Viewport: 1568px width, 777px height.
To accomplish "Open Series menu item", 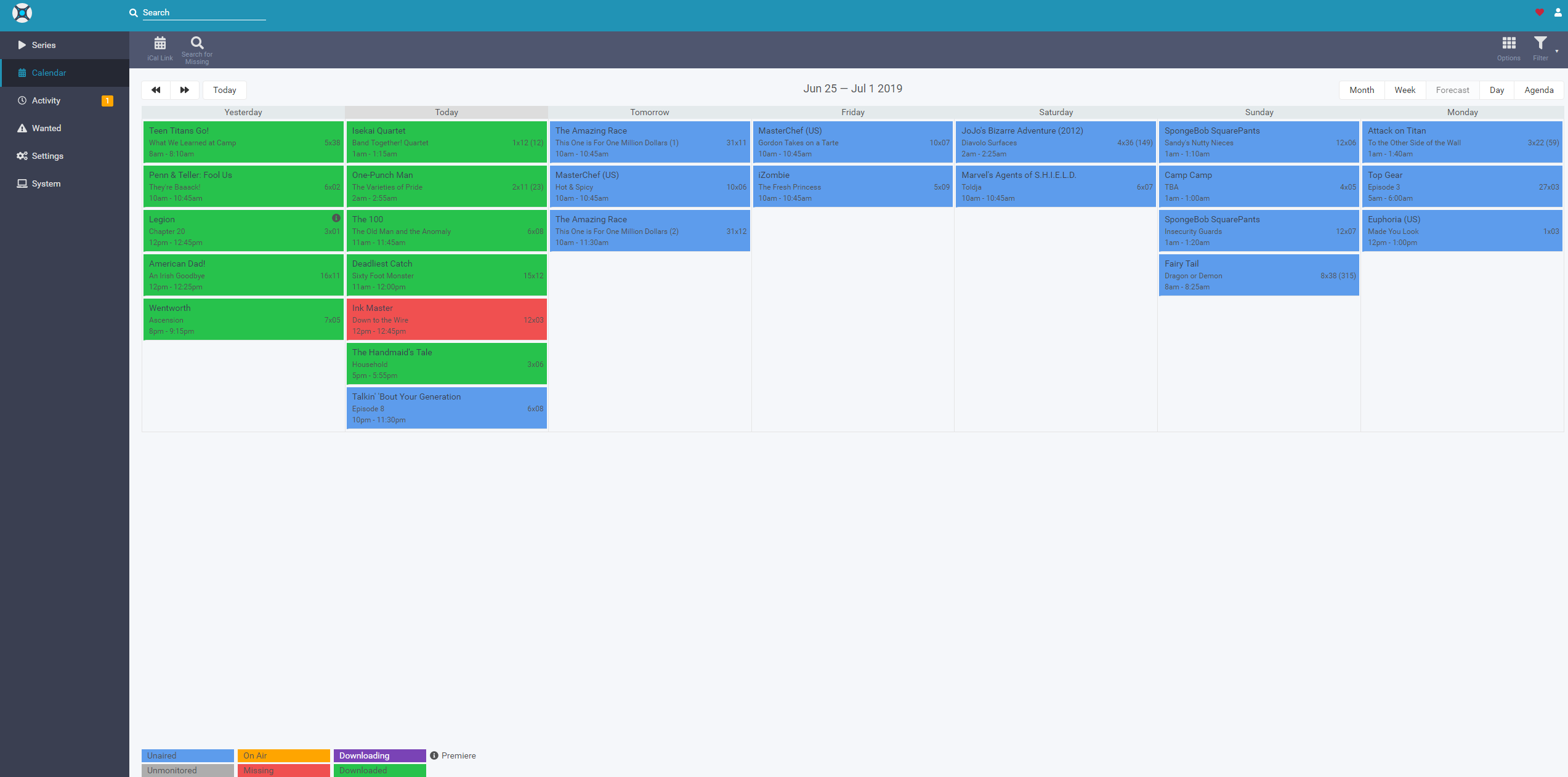I will point(65,45).
